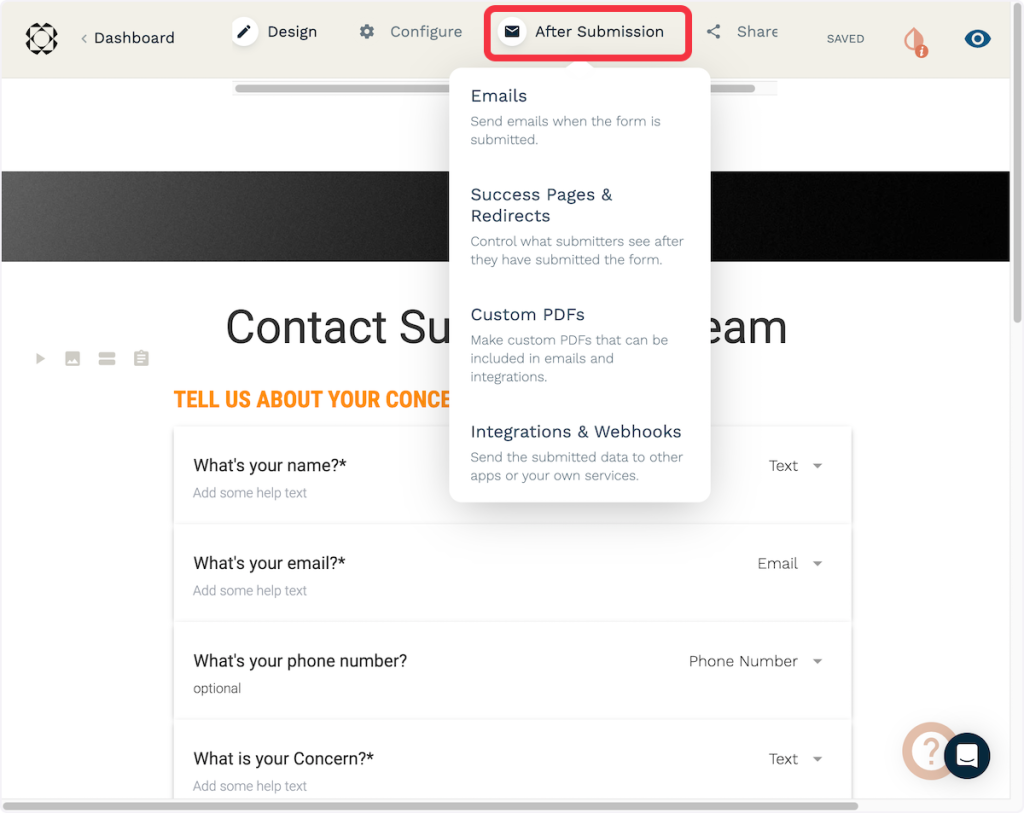The width and height of the screenshot is (1024, 813).
Task: Open the Configure tab
Action: click(x=411, y=32)
